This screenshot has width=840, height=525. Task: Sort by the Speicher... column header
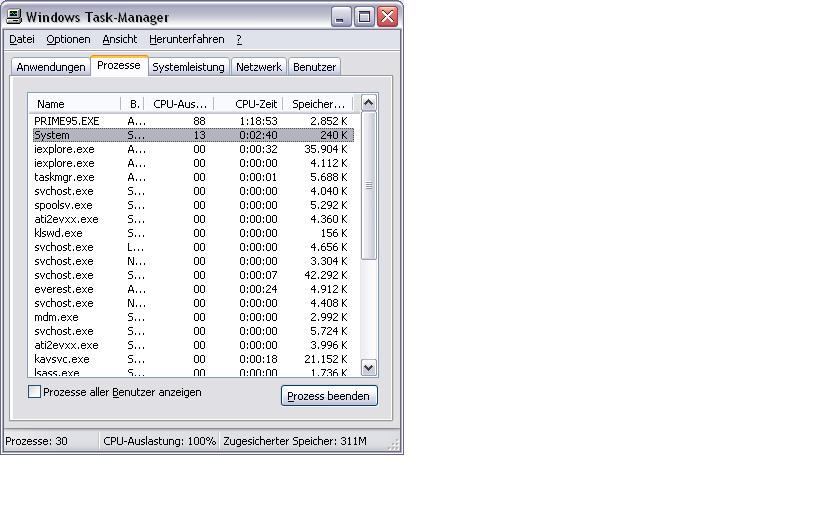(318, 104)
